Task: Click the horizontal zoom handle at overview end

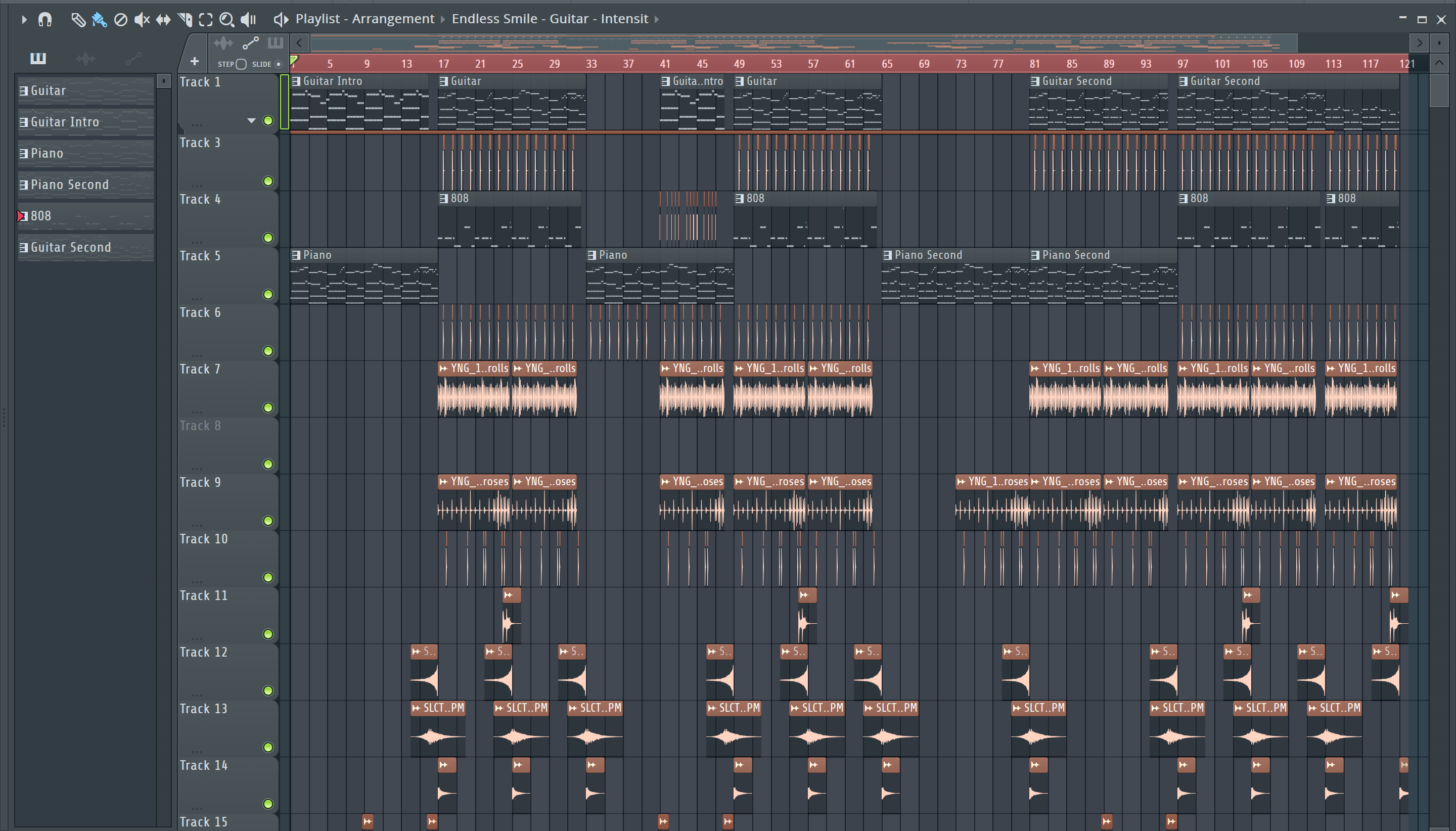Action: pos(1419,43)
